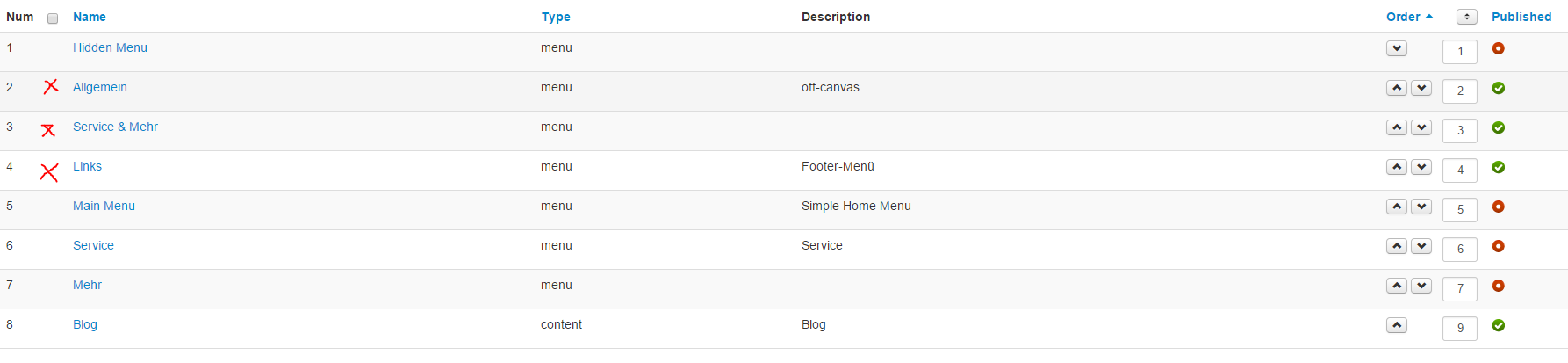The height and width of the screenshot is (363, 1568).
Task: Toggle published status of Service row
Action: pyautogui.click(x=1499, y=246)
